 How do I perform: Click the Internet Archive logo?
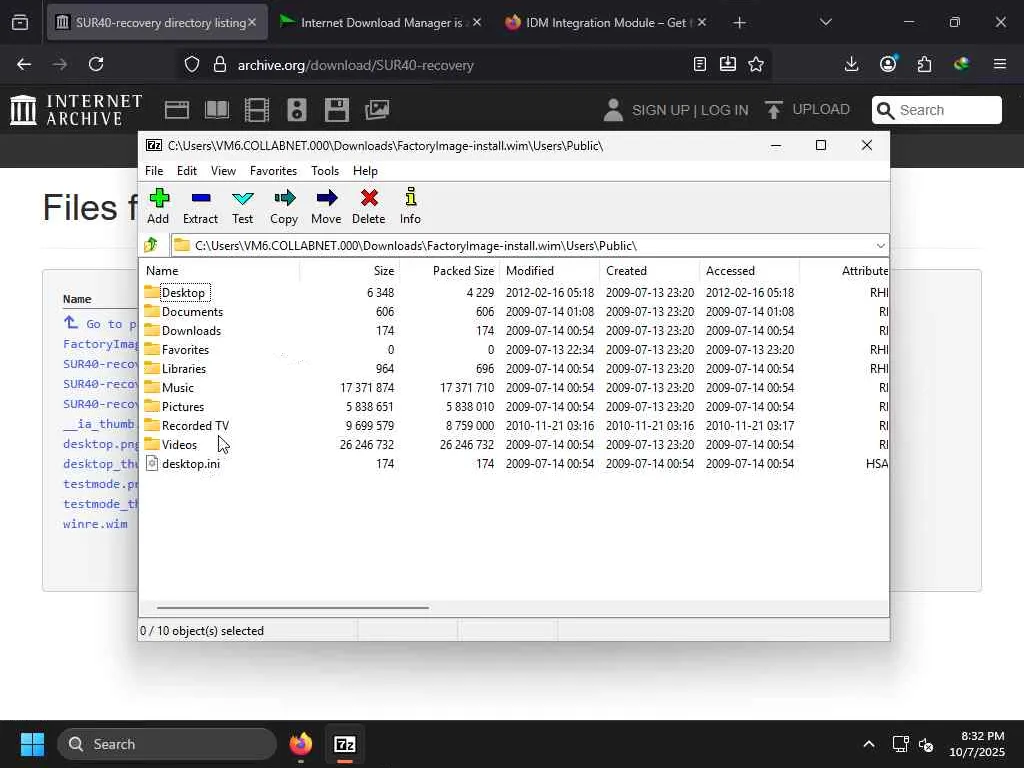click(x=76, y=110)
